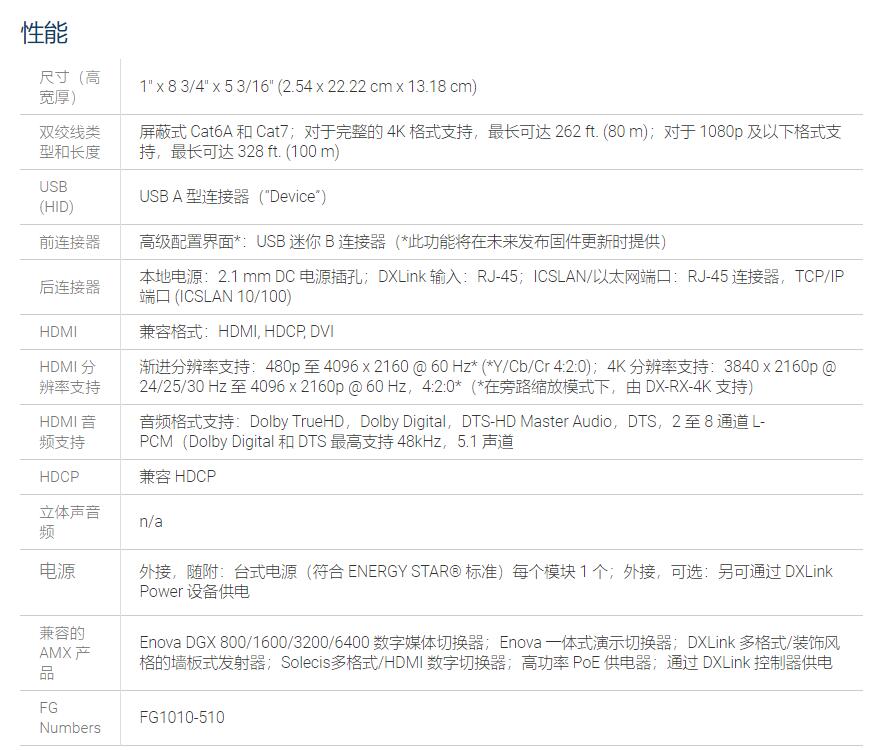This screenshot has height=750, width=891.
Task: Select the HDMI 音频支持 label
Action: [x=68, y=432]
